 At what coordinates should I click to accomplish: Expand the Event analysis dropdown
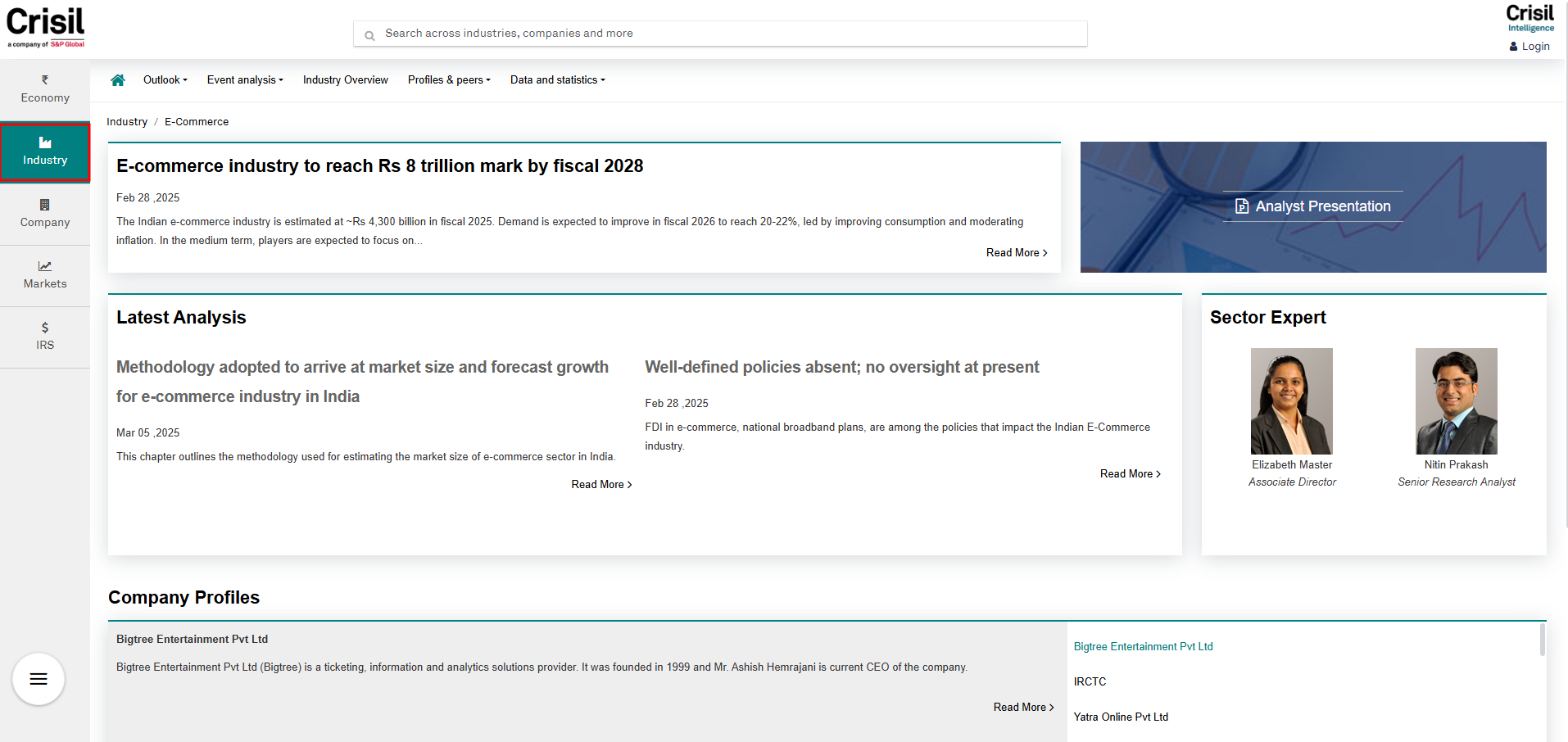tap(245, 80)
